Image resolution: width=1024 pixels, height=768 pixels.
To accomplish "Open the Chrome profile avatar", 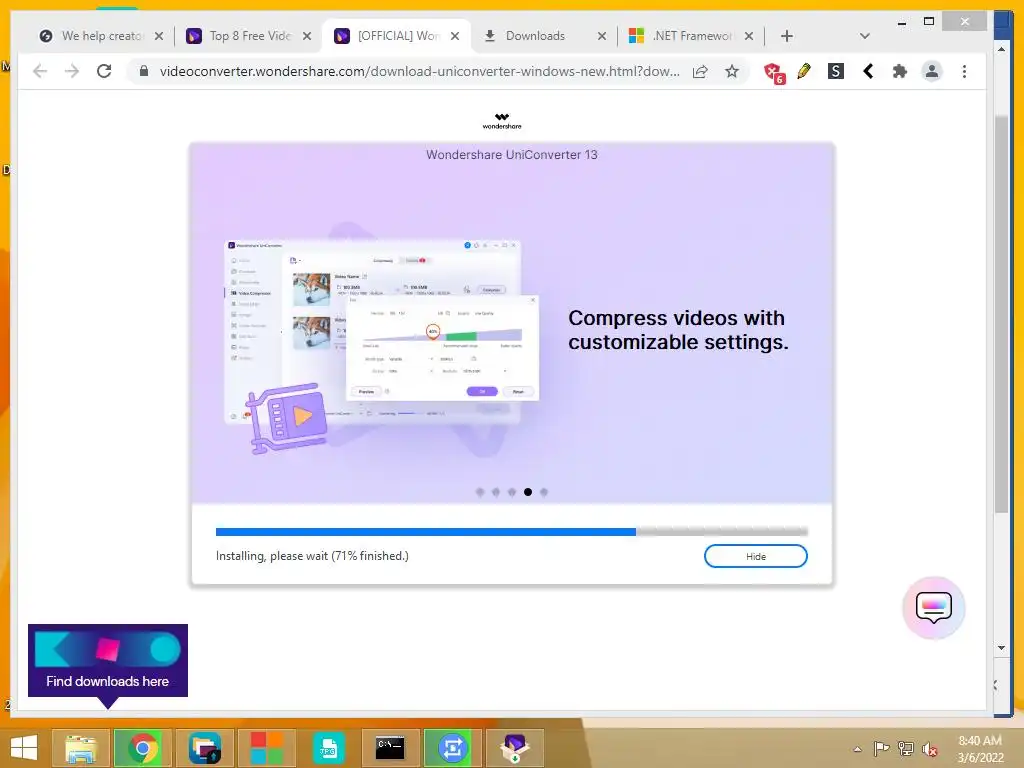I will click(932, 71).
